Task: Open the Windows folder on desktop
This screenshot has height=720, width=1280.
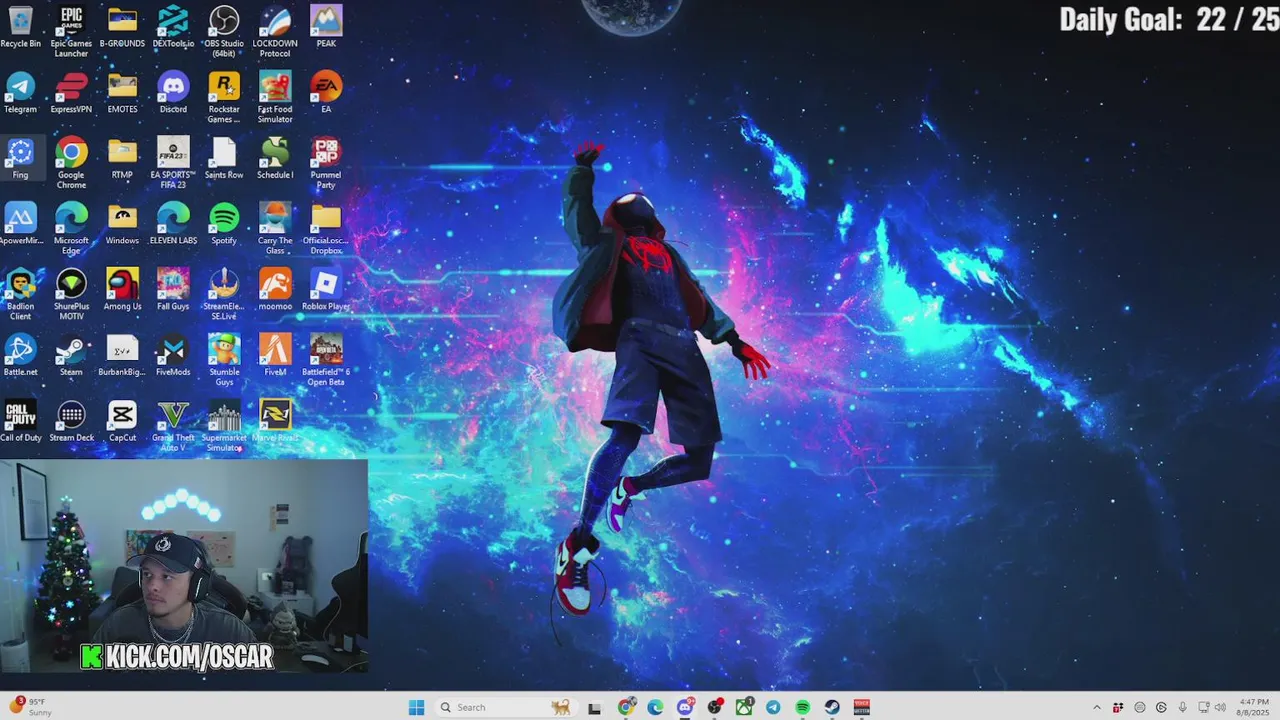Action: click(122, 224)
